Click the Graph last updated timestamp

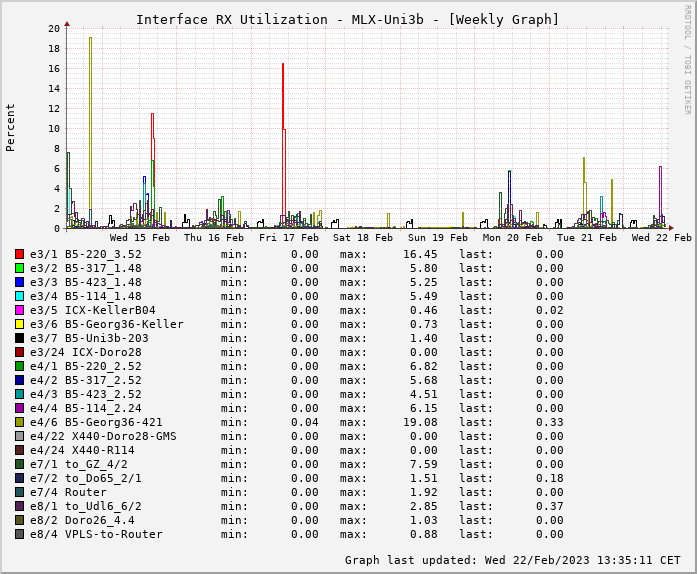coord(512,560)
